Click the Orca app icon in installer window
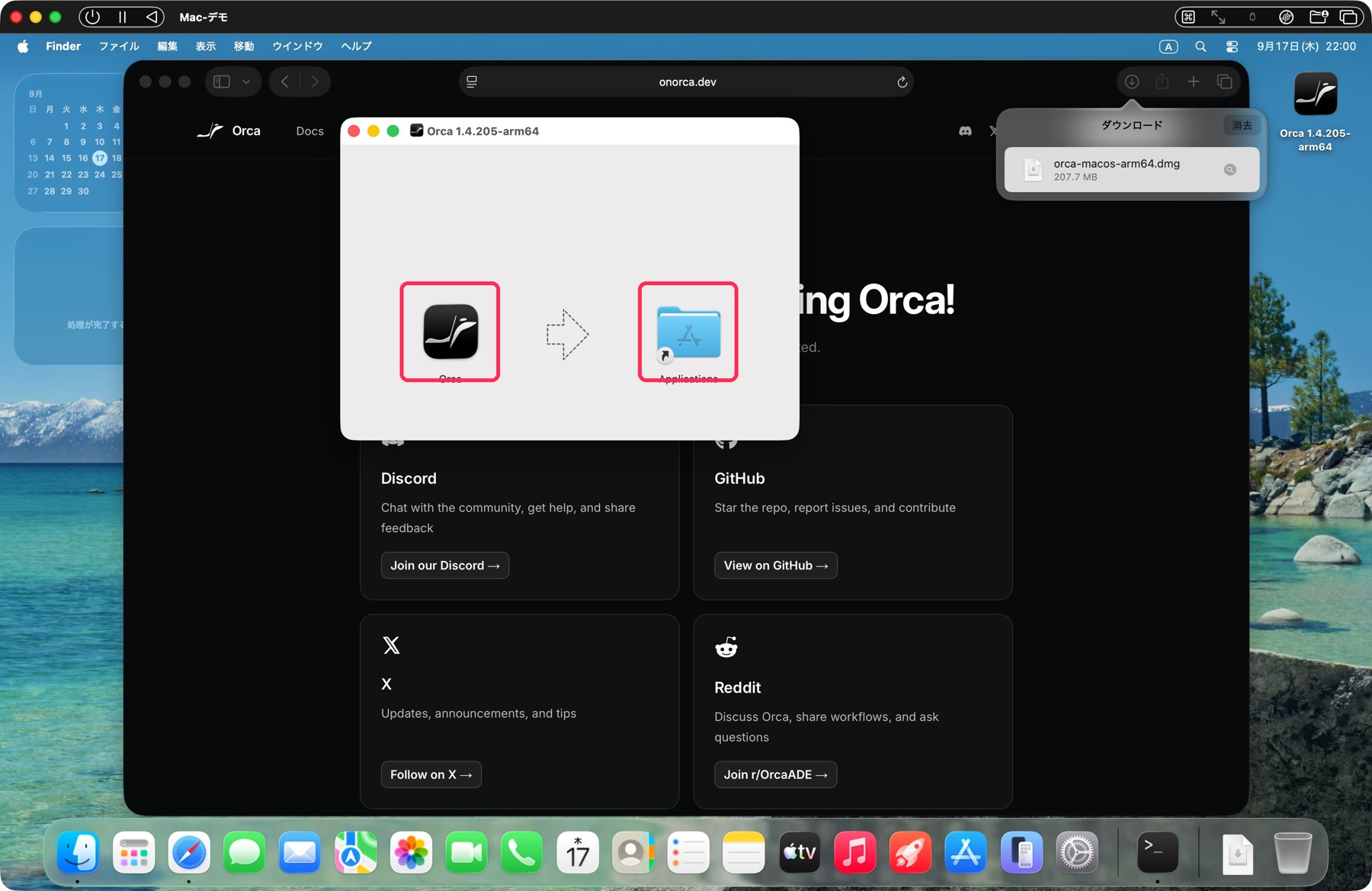This screenshot has height=891, width=1372. click(450, 332)
